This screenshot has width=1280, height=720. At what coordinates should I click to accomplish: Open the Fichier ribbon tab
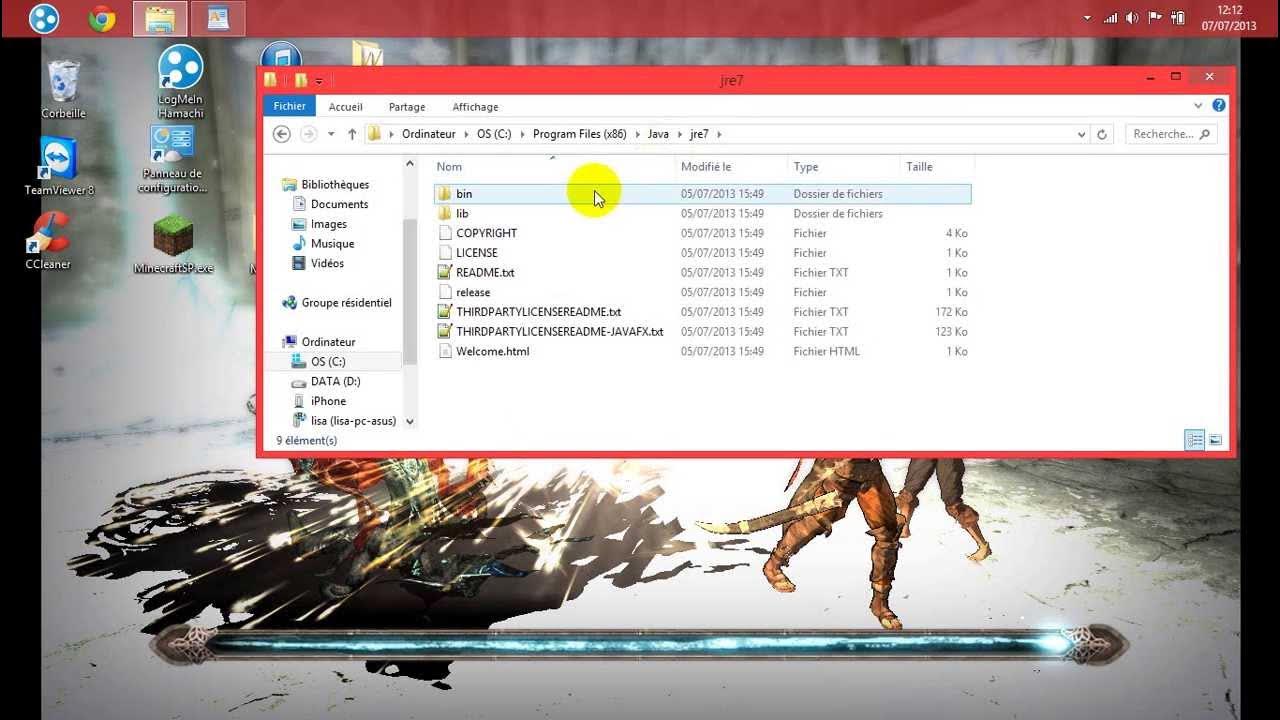[289, 106]
